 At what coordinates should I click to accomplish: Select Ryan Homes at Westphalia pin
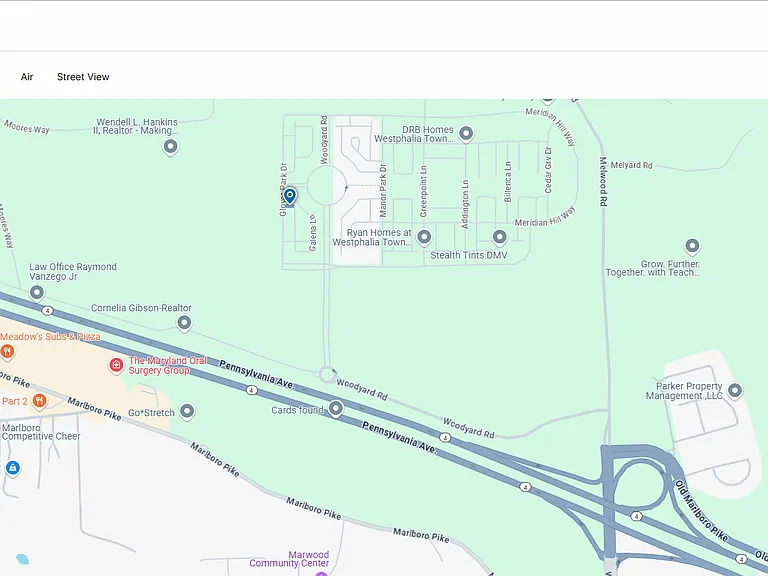tap(424, 238)
